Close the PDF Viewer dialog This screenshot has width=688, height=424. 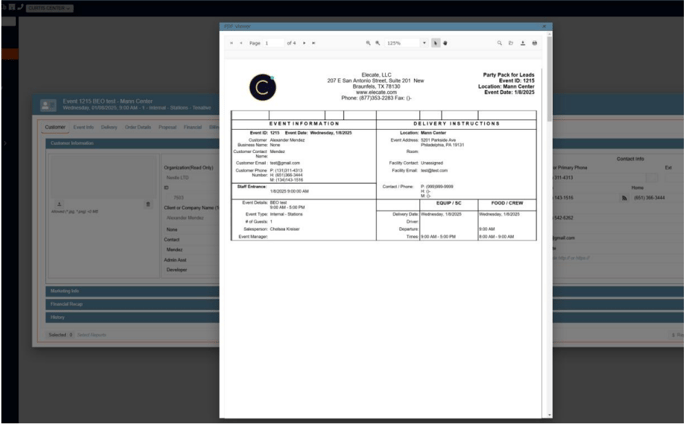(x=544, y=26)
